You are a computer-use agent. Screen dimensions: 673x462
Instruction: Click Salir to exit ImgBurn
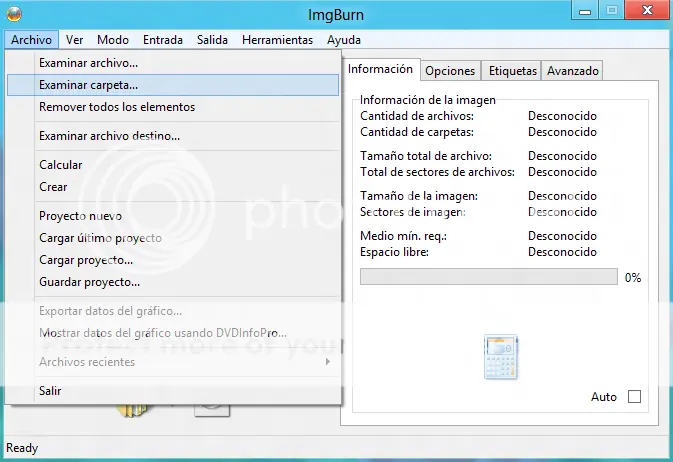173,391
